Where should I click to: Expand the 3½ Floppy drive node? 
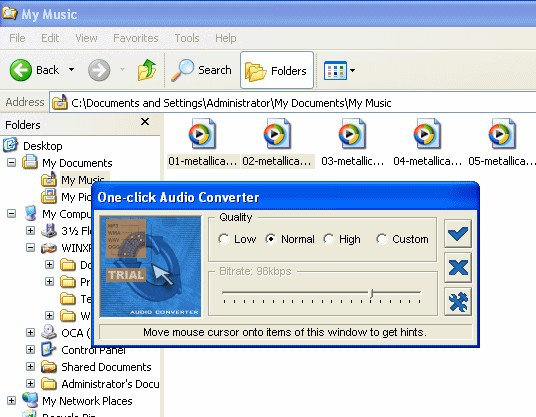coord(30,230)
